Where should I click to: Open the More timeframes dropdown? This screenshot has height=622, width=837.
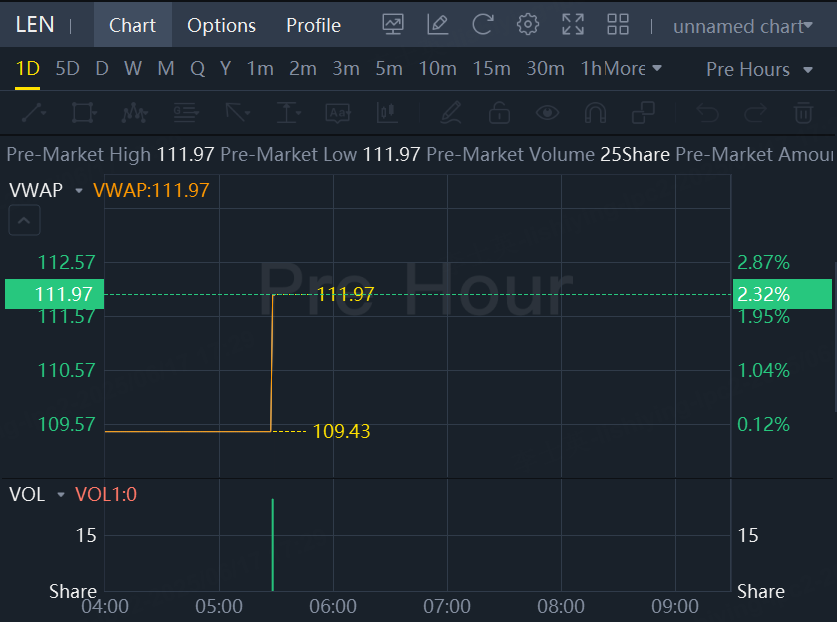pyautogui.click(x=633, y=69)
